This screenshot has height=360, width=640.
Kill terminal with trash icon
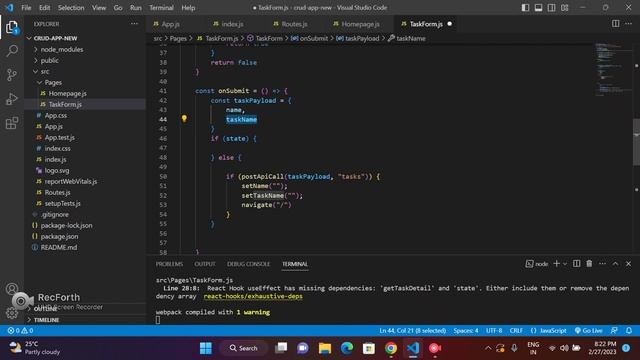(589, 264)
